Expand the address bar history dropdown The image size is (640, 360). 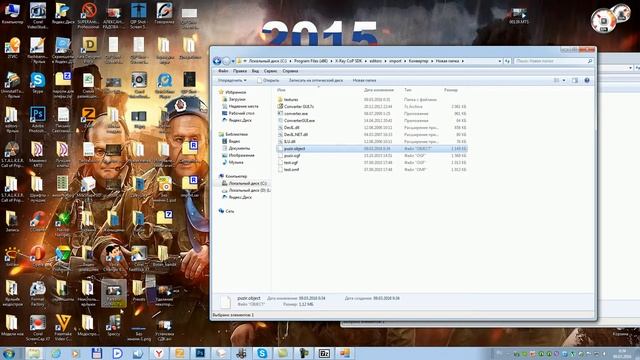(x=500, y=61)
